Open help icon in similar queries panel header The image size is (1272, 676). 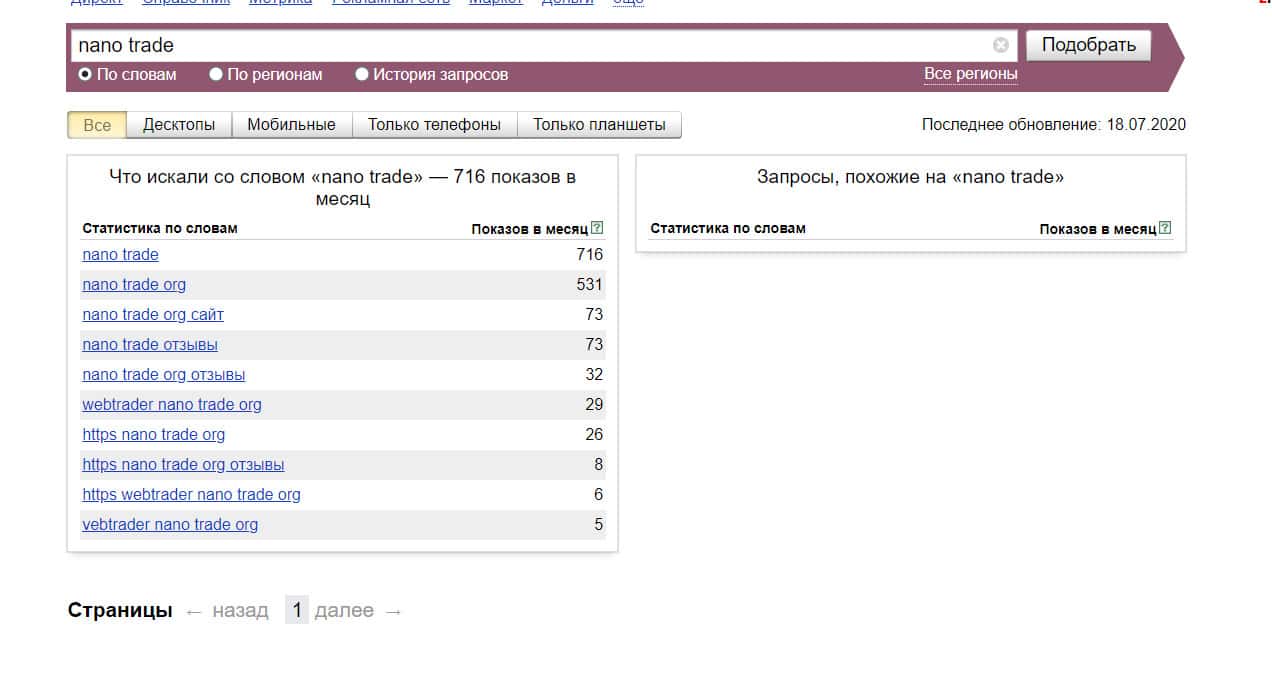1165,228
